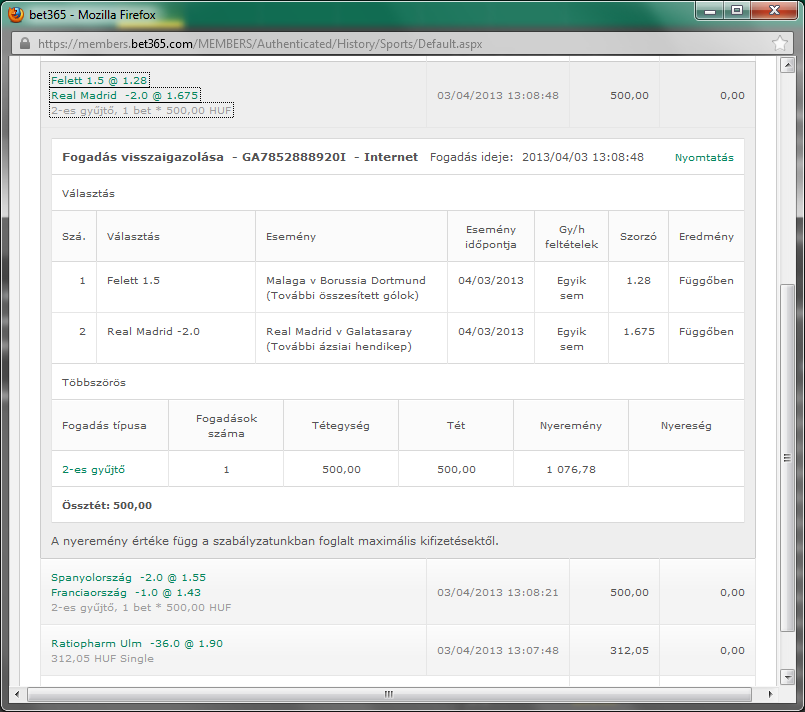Click the winnings value 1 076,78

click(571, 469)
